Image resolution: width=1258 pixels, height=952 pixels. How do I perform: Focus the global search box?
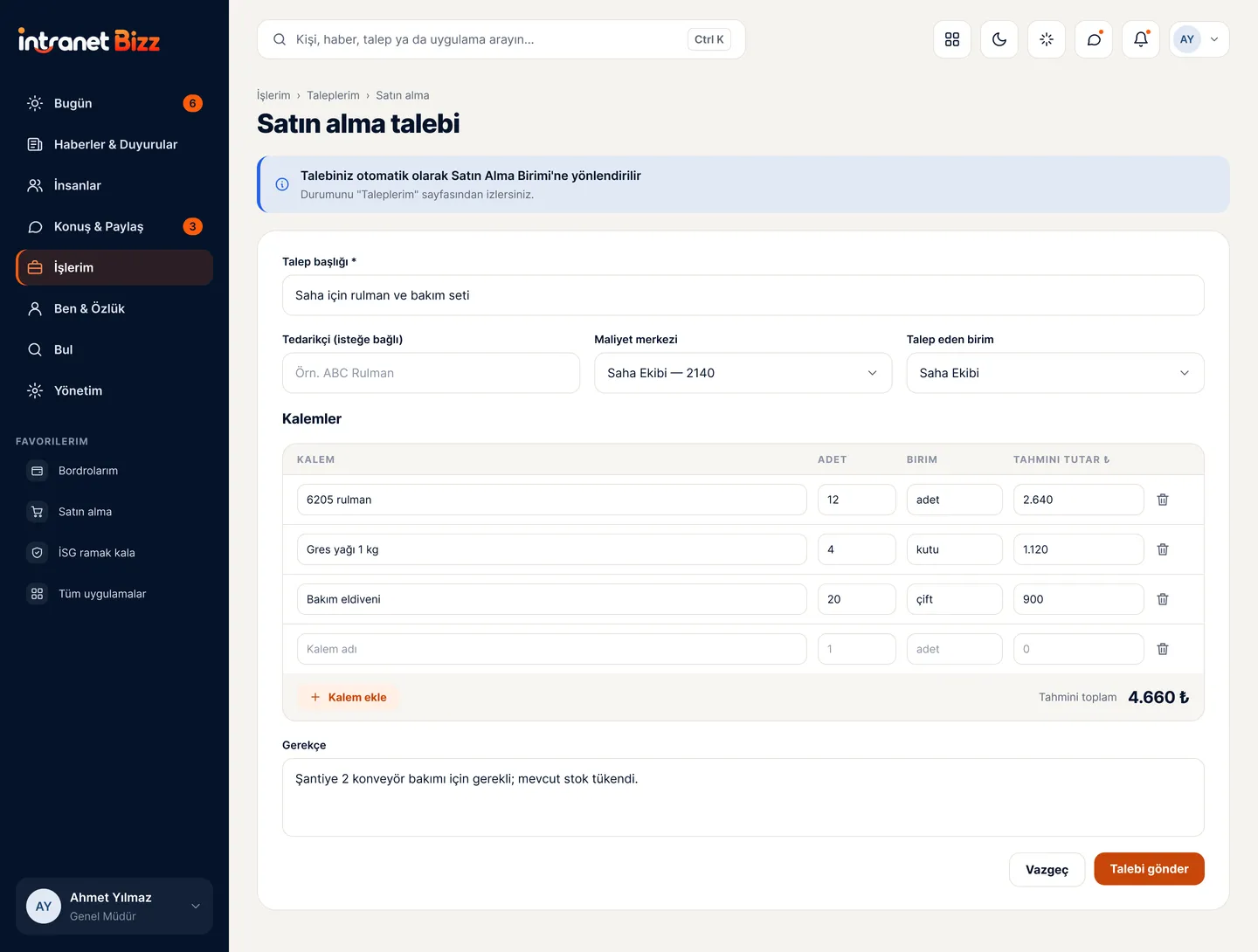501,39
